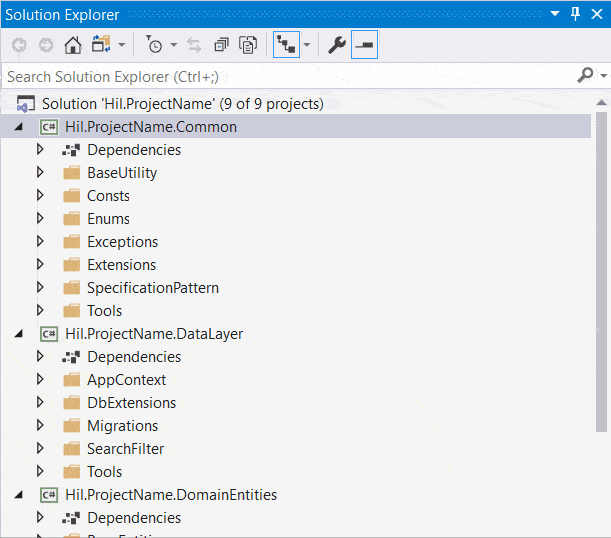
Task: Expand the BaseUtility folder
Action: (40, 172)
